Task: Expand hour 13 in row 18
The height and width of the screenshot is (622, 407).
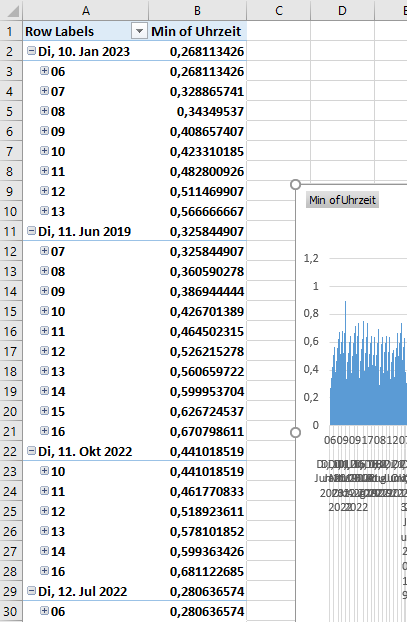Action: pos(44,371)
